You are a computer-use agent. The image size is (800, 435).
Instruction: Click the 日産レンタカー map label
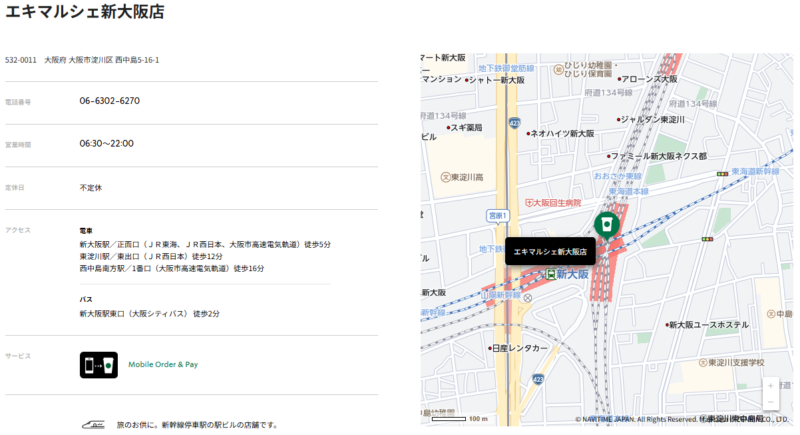(x=519, y=348)
